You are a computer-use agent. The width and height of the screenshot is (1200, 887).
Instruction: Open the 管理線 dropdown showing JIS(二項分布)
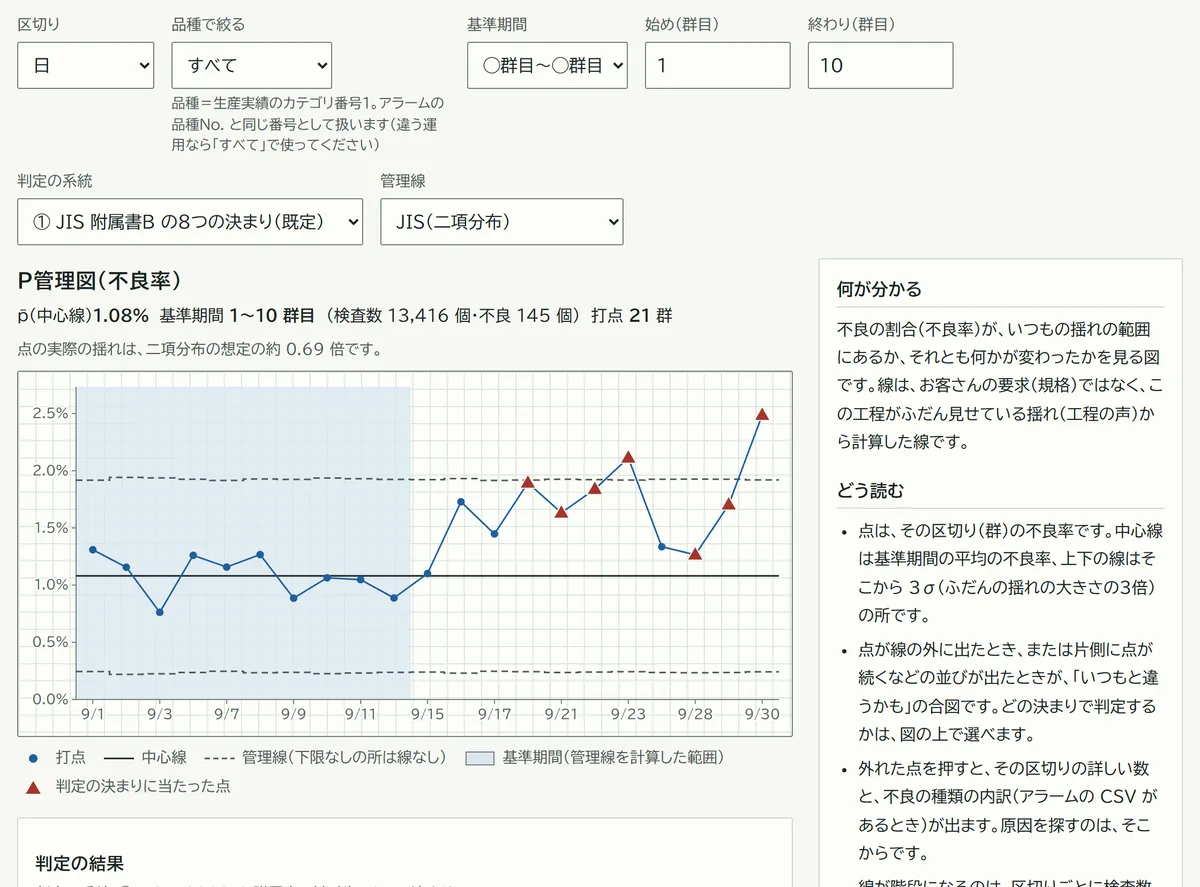click(x=501, y=222)
